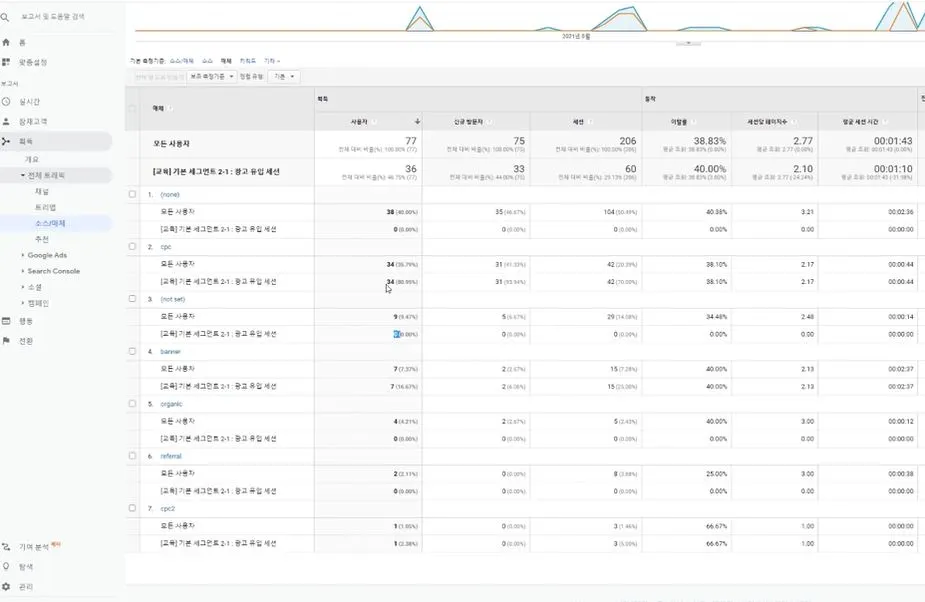The width and height of the screenshot is (925, 602).
Task: Open the Customization (맞춤설정) dashboard icon
Action: tap(6, 62)
